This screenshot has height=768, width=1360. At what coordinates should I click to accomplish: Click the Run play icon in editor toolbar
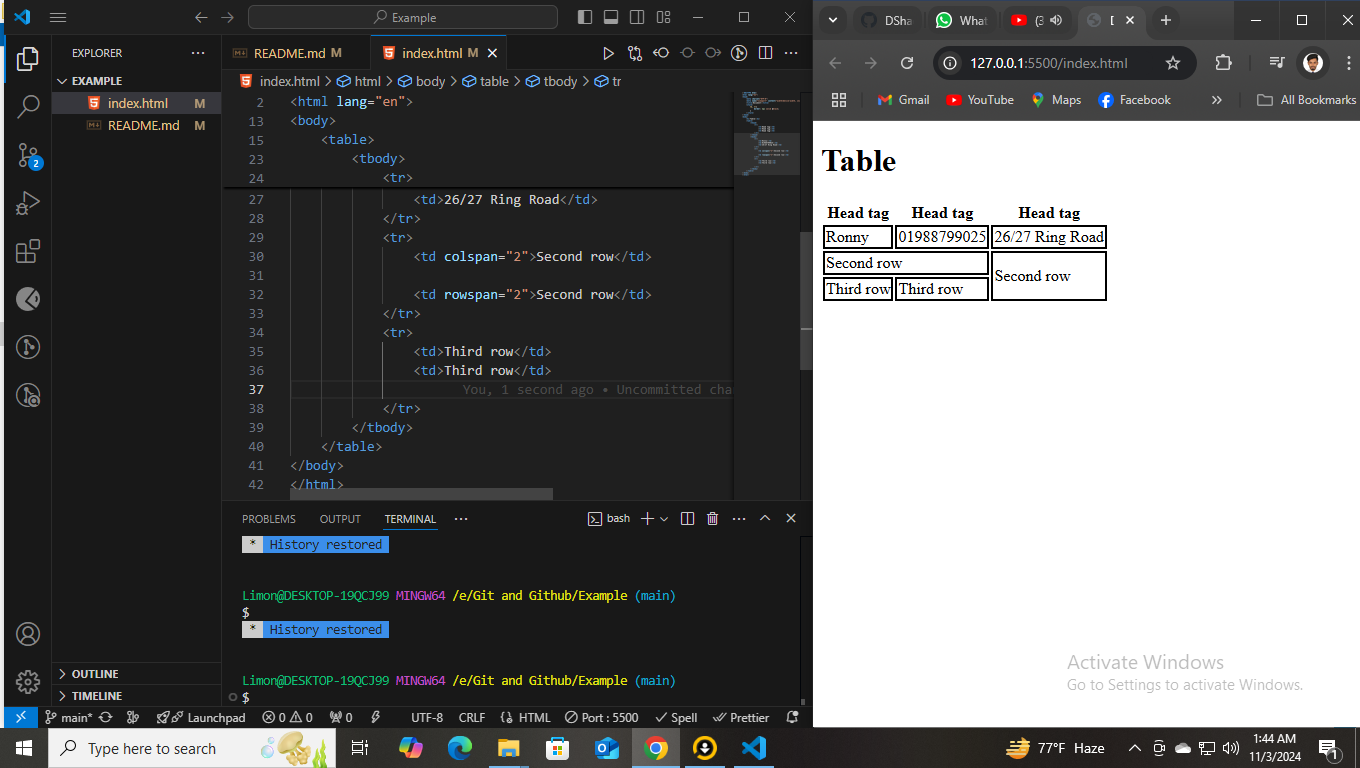click(608, 53)
